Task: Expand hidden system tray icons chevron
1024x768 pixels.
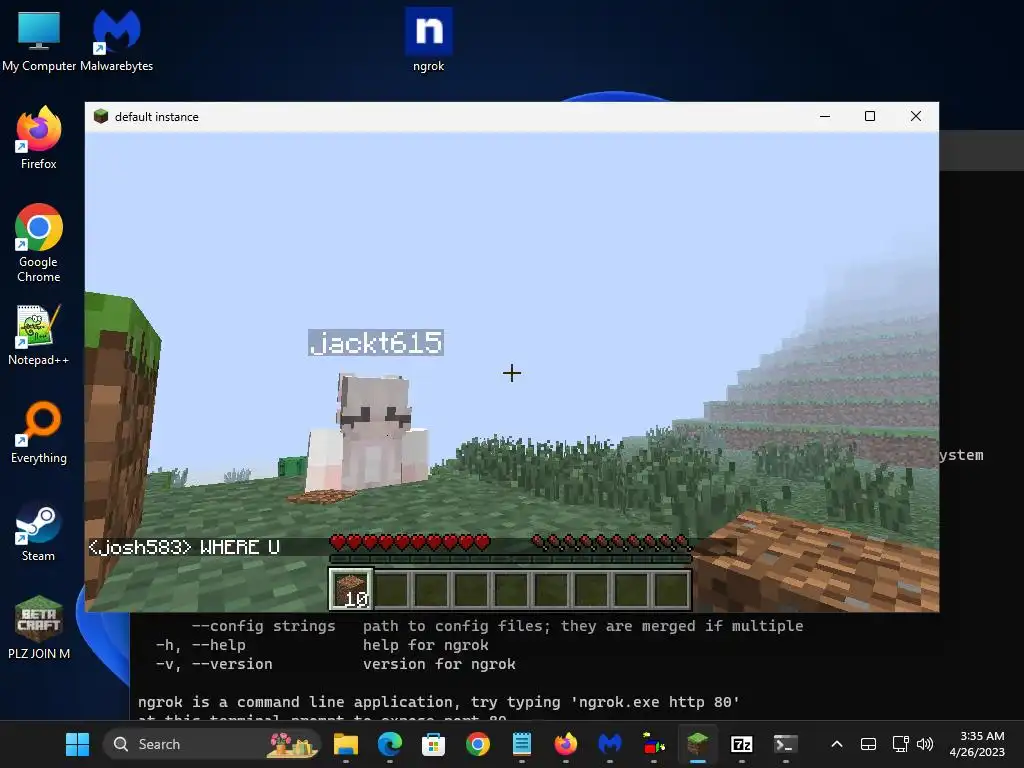Action: tap(837, 744)
